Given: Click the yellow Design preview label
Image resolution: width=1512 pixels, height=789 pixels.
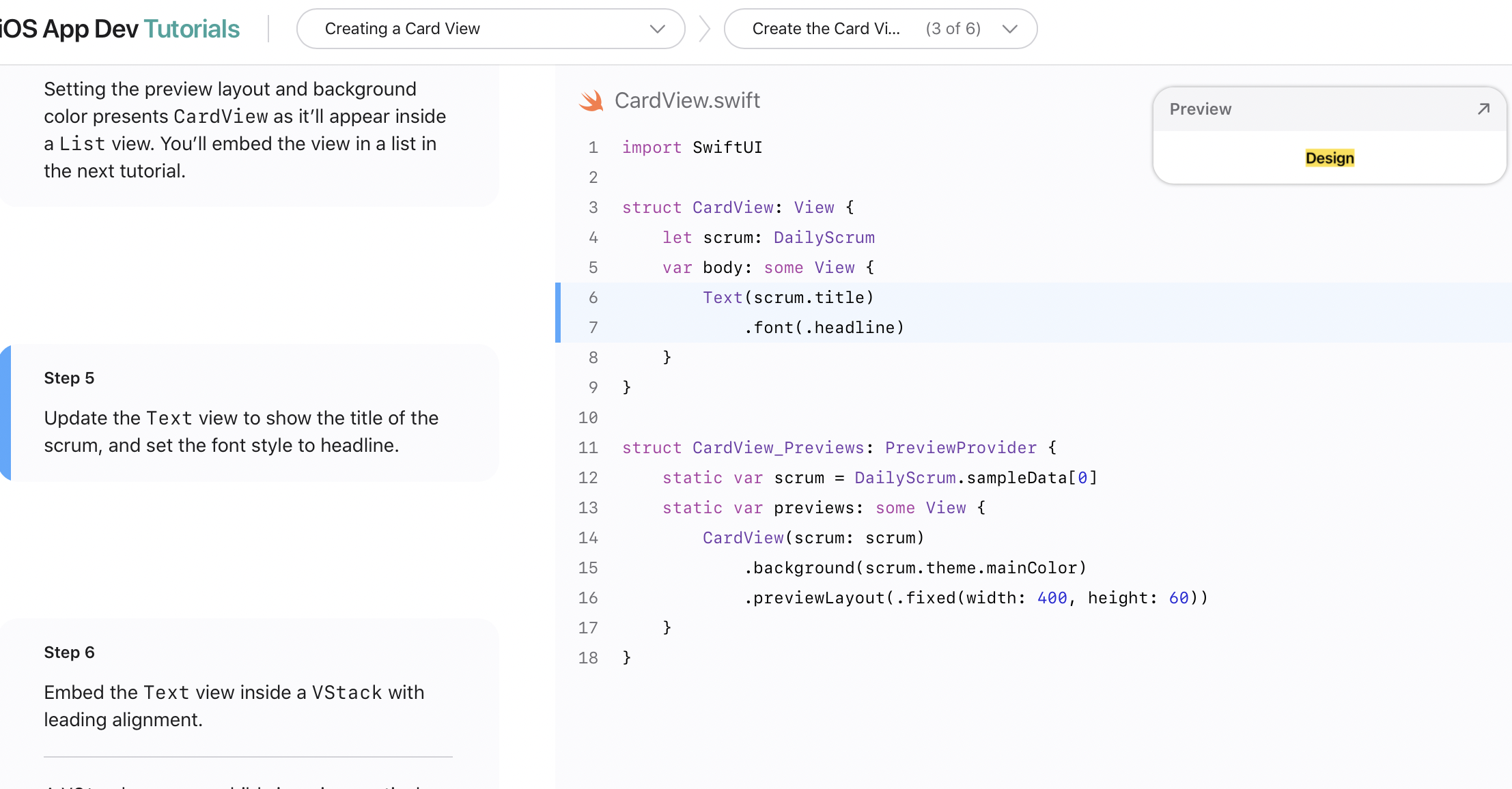Looking at the screenshot, I should click(x=1329, y=158).
